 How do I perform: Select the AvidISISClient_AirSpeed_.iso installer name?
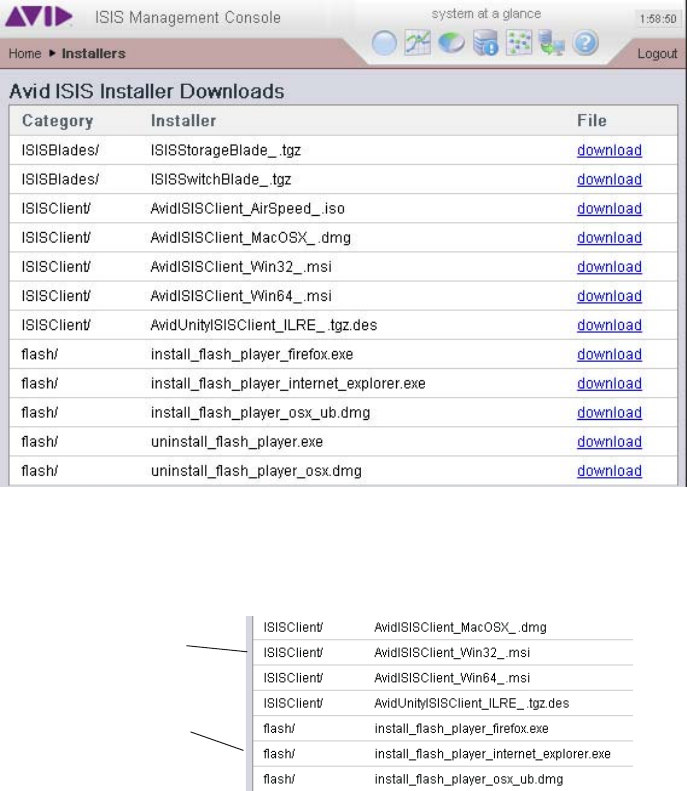tap(247, 209)
